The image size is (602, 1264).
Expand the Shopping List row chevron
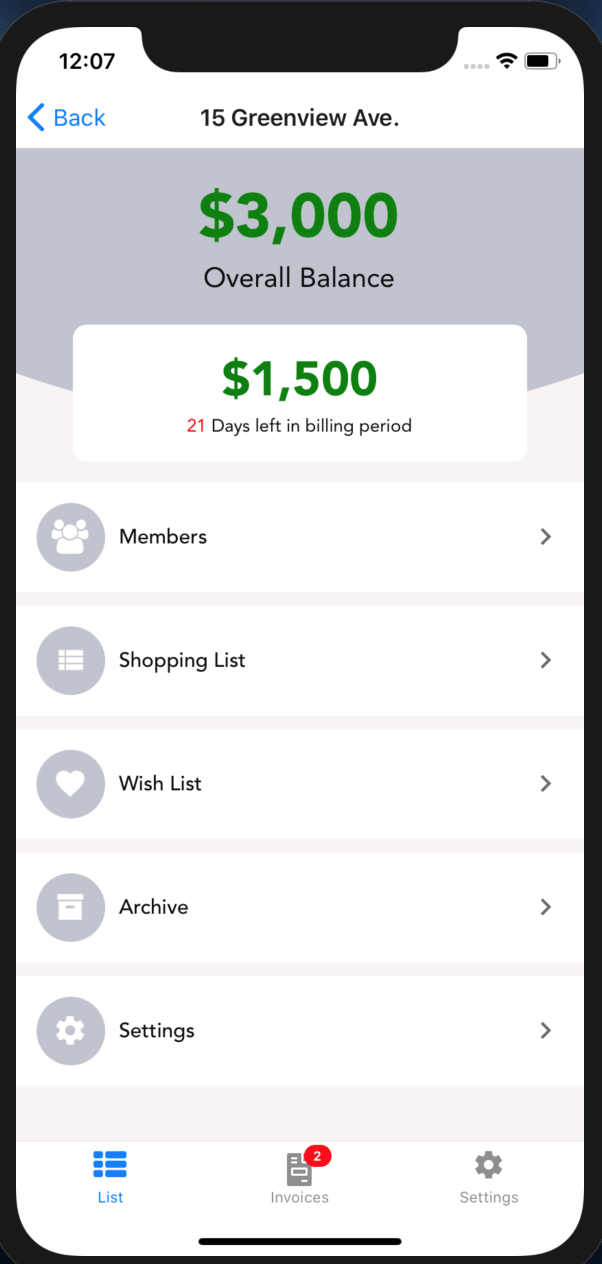(546, 660)
